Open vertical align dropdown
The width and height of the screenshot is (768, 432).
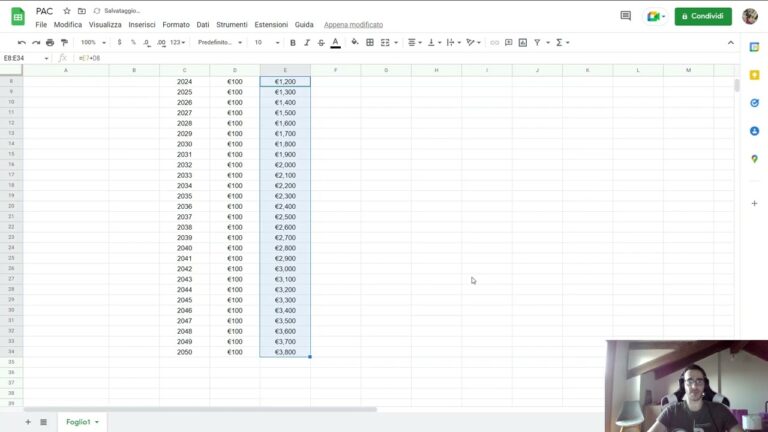point(434,43)
